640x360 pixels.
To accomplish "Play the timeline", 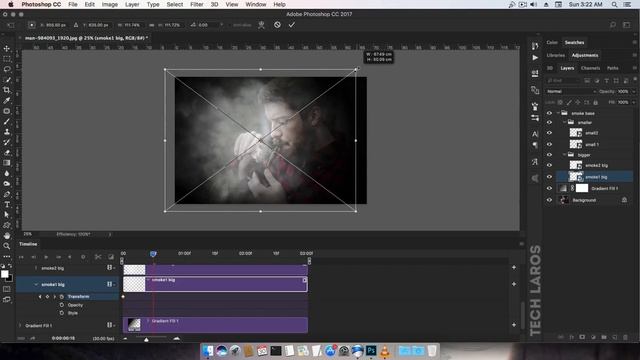I will (46, 257).
